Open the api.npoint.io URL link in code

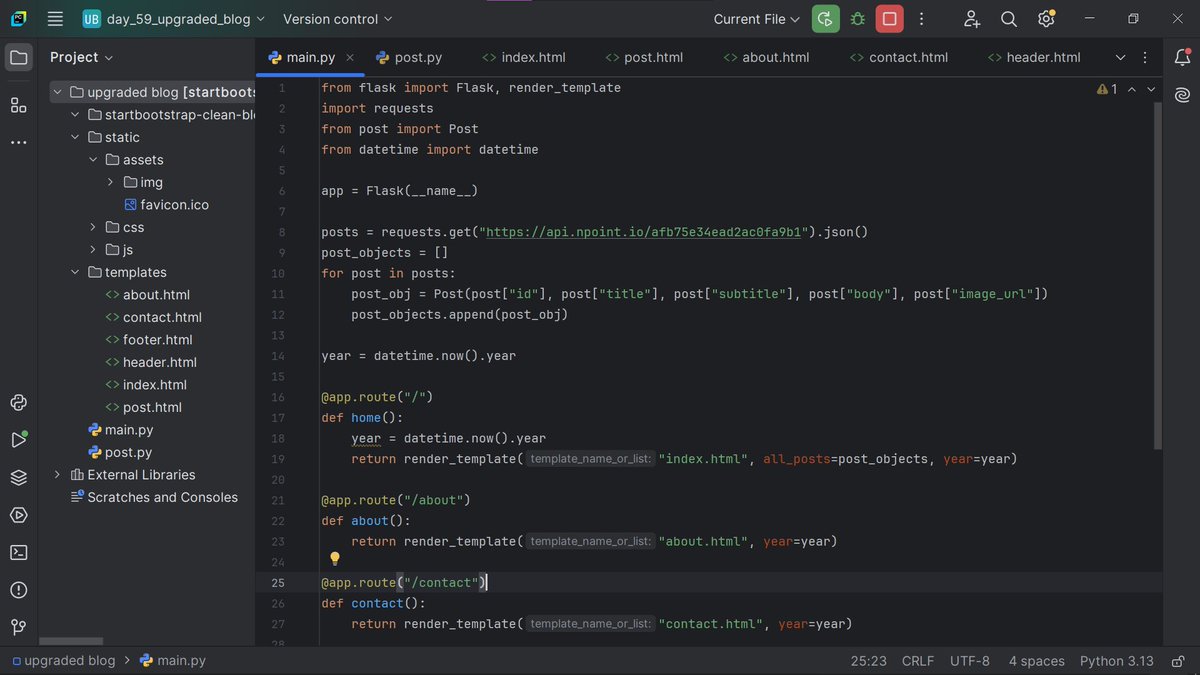(644, 232)
